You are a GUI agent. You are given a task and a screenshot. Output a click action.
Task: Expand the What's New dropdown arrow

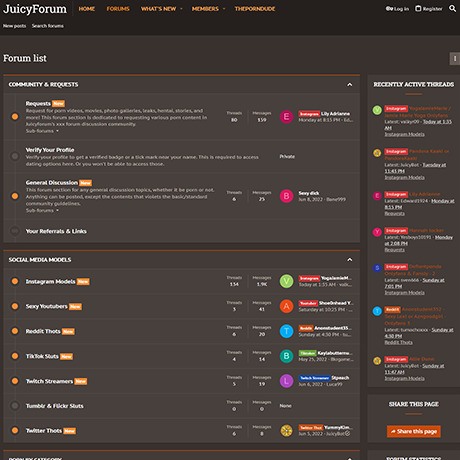tap(181, 9)
